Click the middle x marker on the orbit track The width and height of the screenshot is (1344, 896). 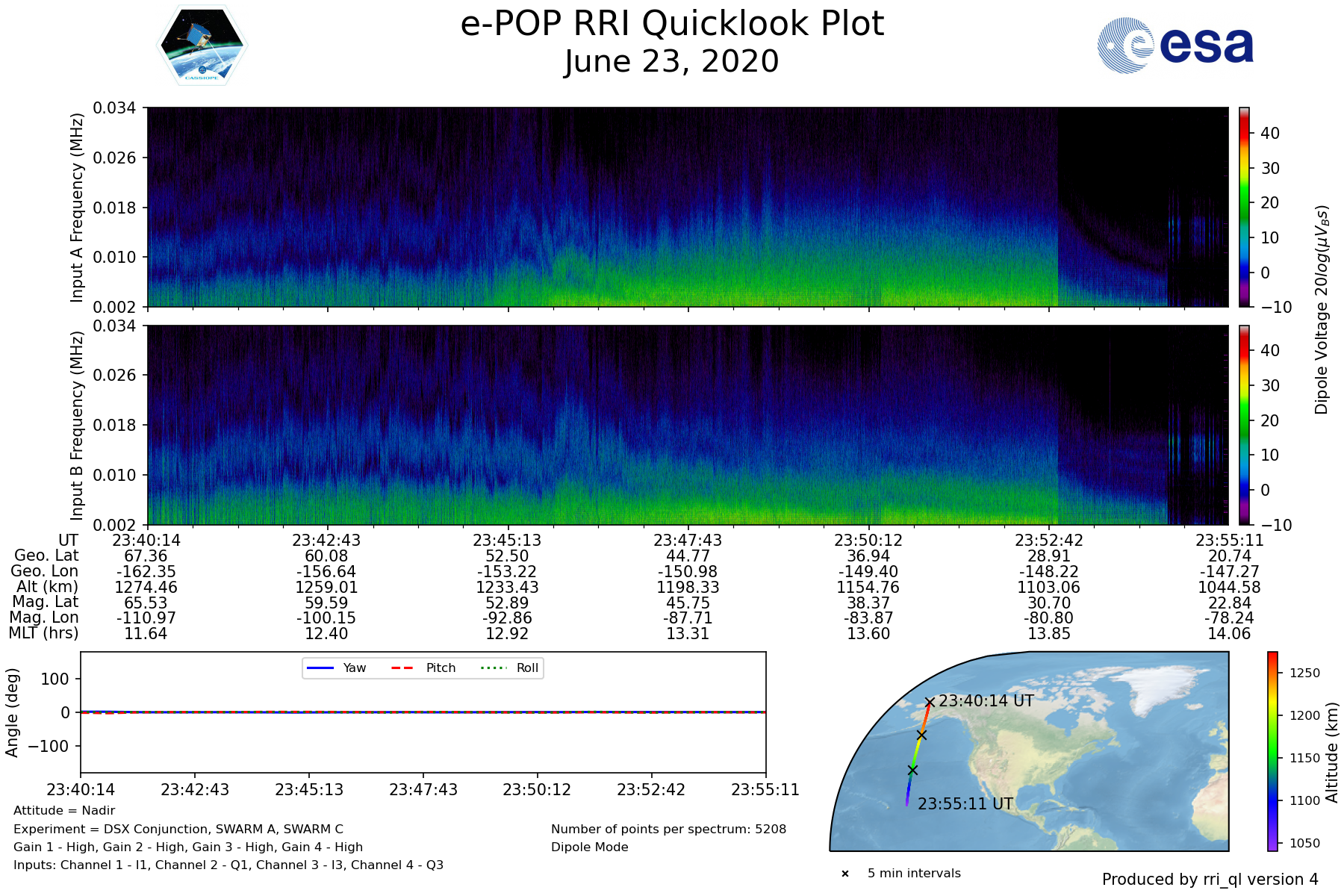point(921,735)
